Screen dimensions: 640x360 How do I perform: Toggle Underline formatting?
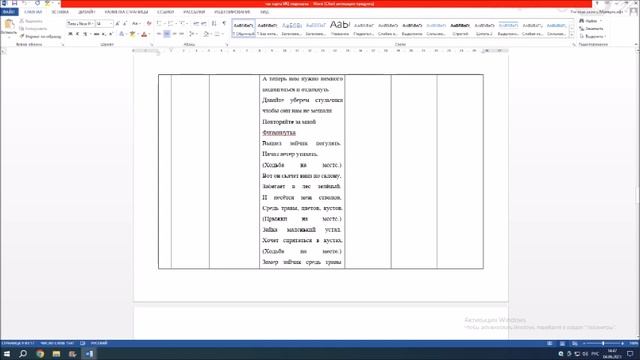point(85,34)
